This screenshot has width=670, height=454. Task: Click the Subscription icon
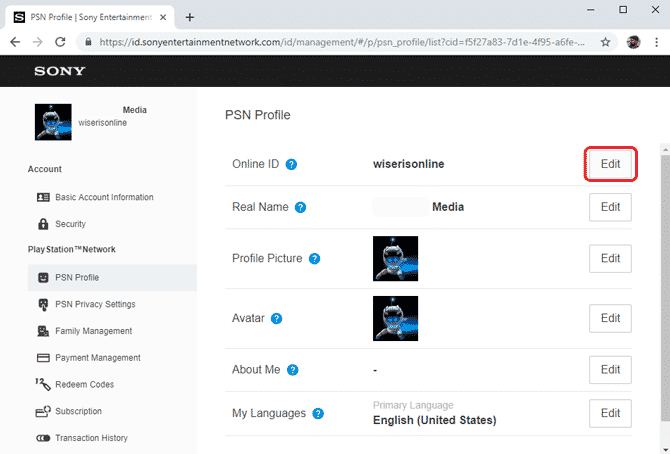coord(43,411)
